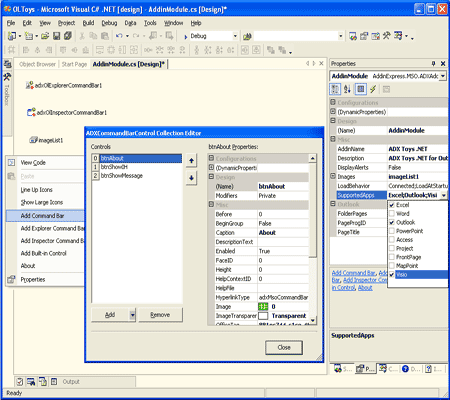The image size is (450, 400).
Task: Click the New Project toolbar icon
Action: [x=12, y=36]
